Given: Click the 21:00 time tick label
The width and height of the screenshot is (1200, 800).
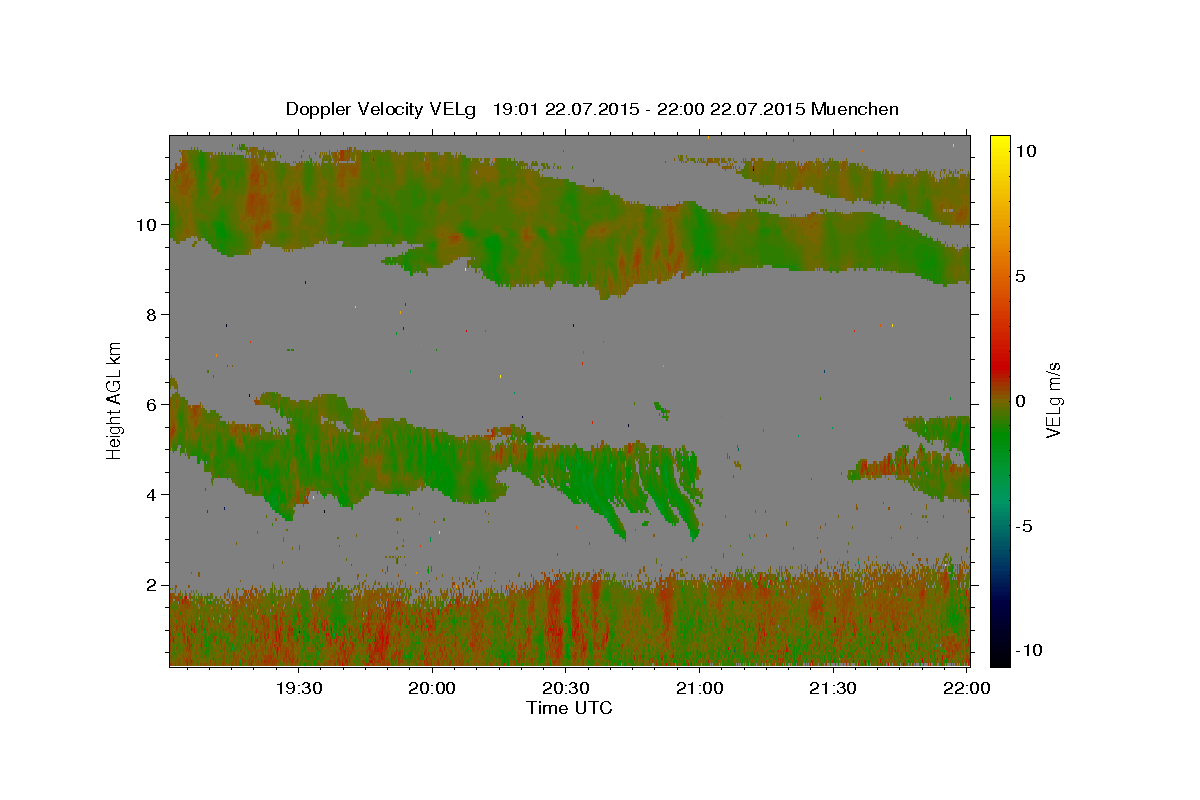Looking at the screenshot, I should pos(699,688).
